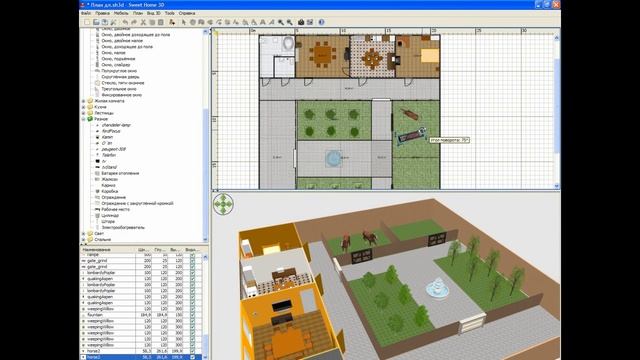The height and width of the screenshot is (360, 640).
Task: Click the catalog tree vertical scrollbar
Action: (x=205, y=135)
